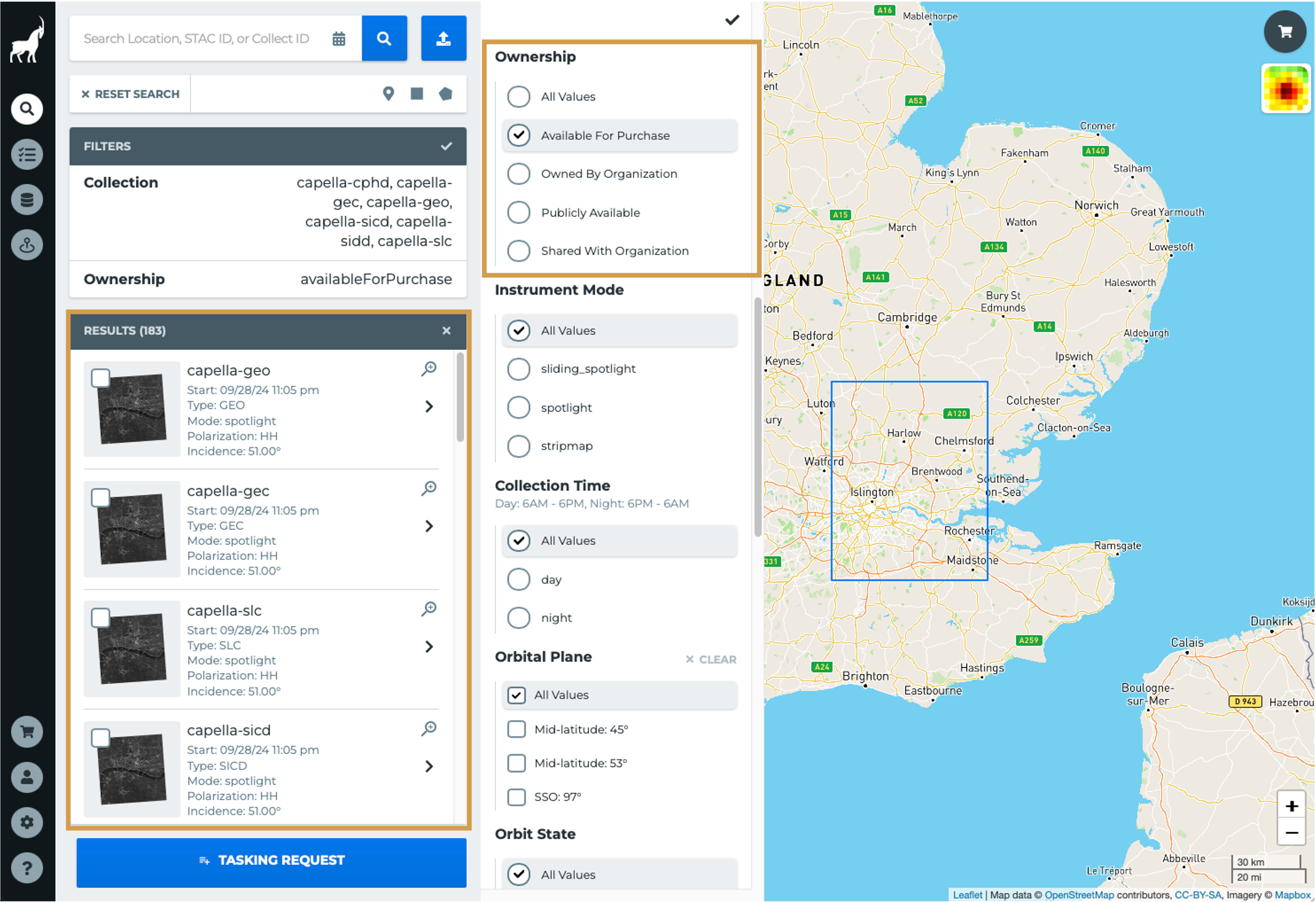This screenshot has height=902, width=1316.
Task: Open the OpenStreetMap attribution link
Action: pos(1079,895)
